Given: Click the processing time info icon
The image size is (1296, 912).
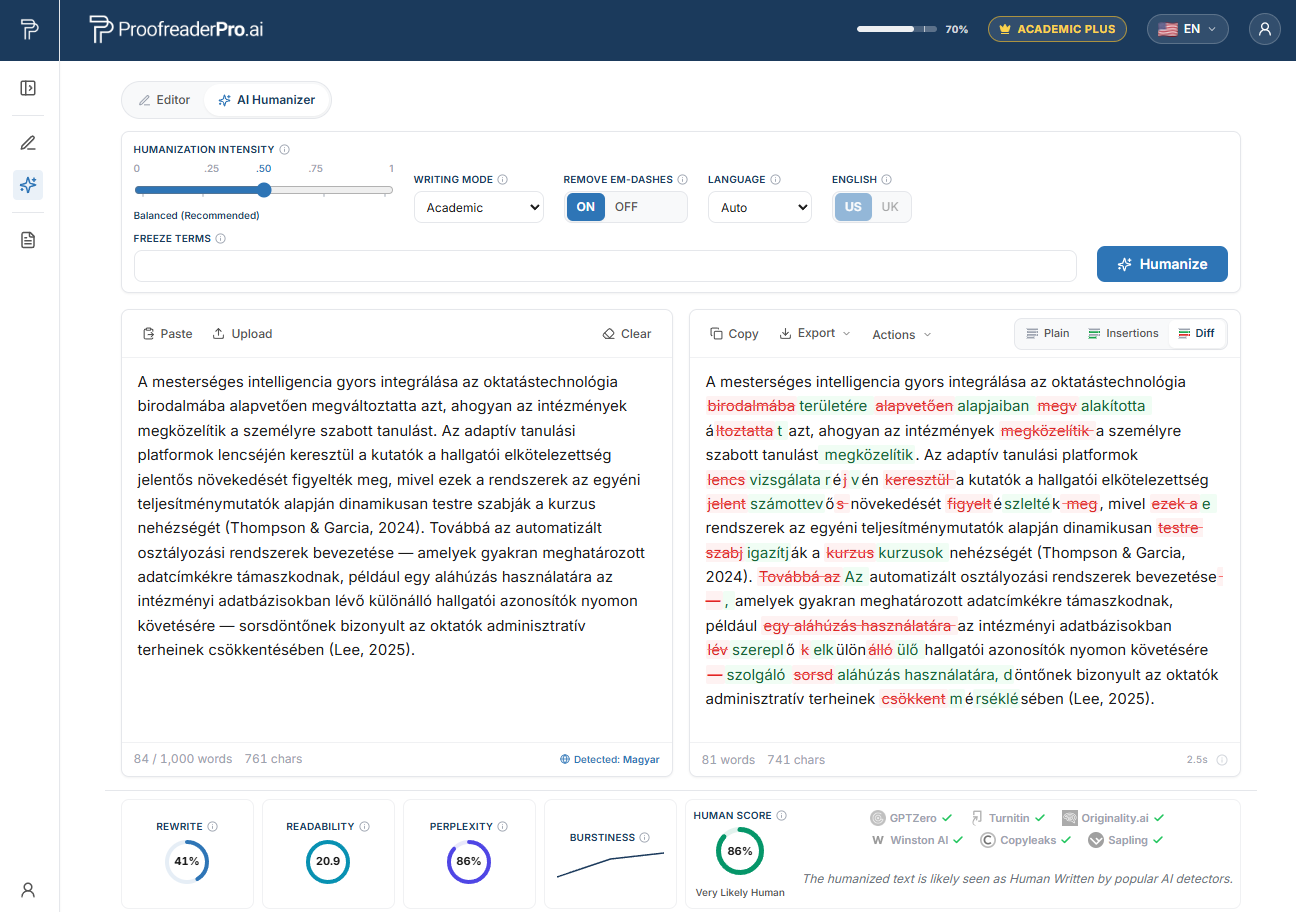Looking at the screenshot, I should (x=1222, y=760).
